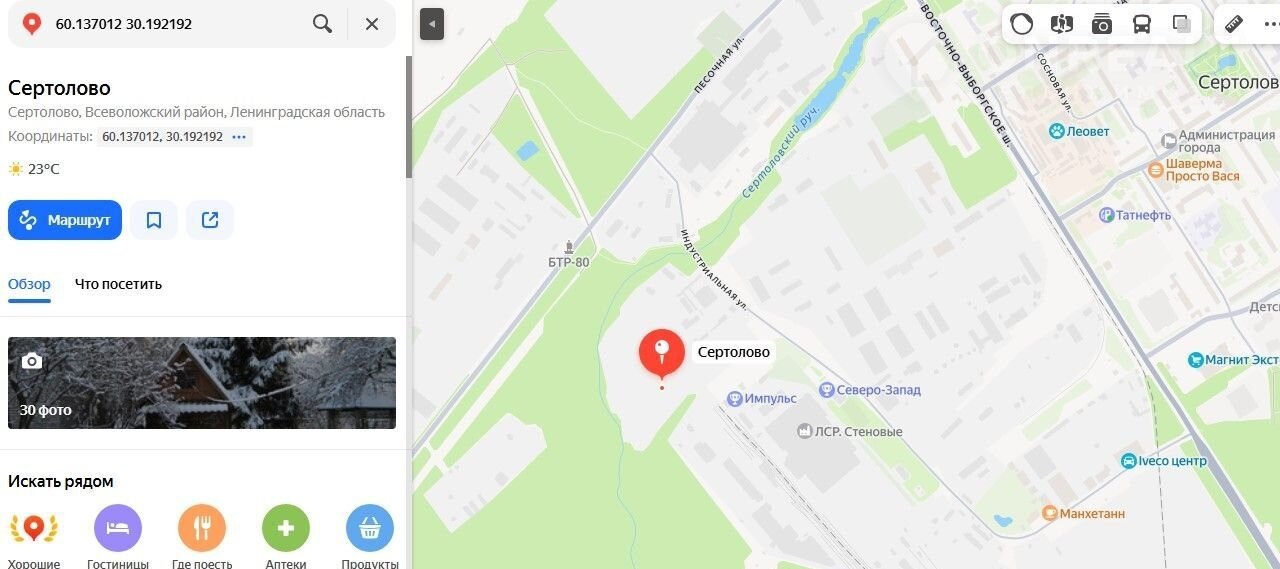Open the 30 фото thumbnail
The image size is (1280, 569).
pos(202,383)
